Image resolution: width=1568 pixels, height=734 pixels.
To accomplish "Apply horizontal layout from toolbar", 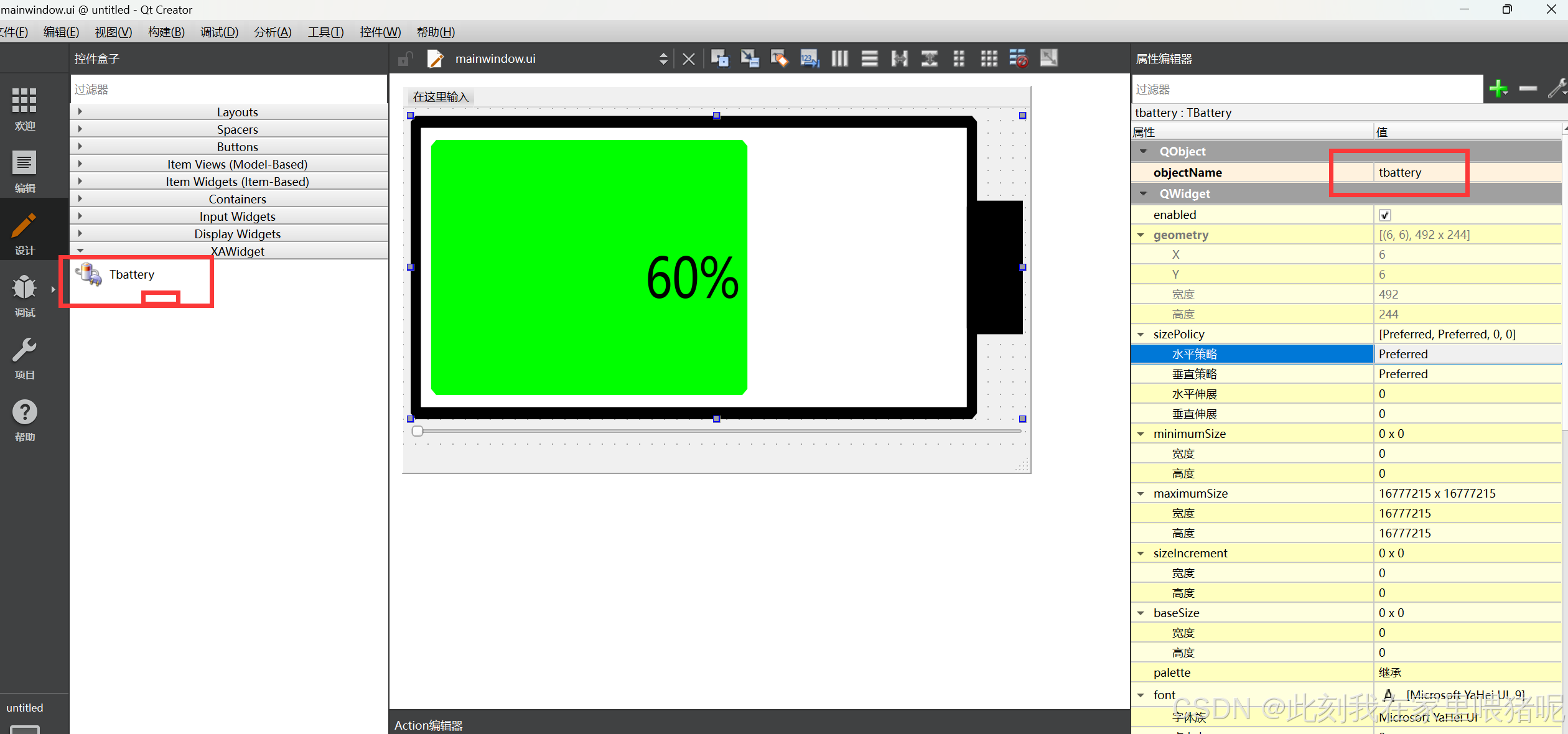I will pos(839,58).
